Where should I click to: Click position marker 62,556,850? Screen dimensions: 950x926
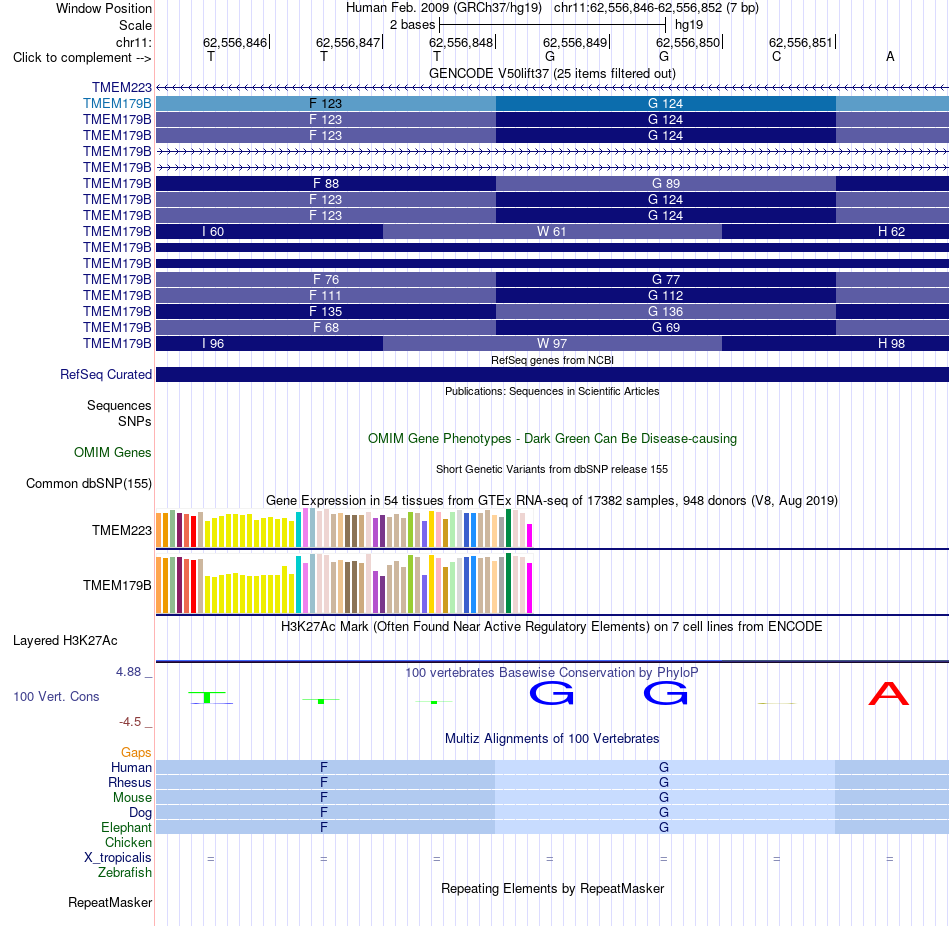click(689, 42)
